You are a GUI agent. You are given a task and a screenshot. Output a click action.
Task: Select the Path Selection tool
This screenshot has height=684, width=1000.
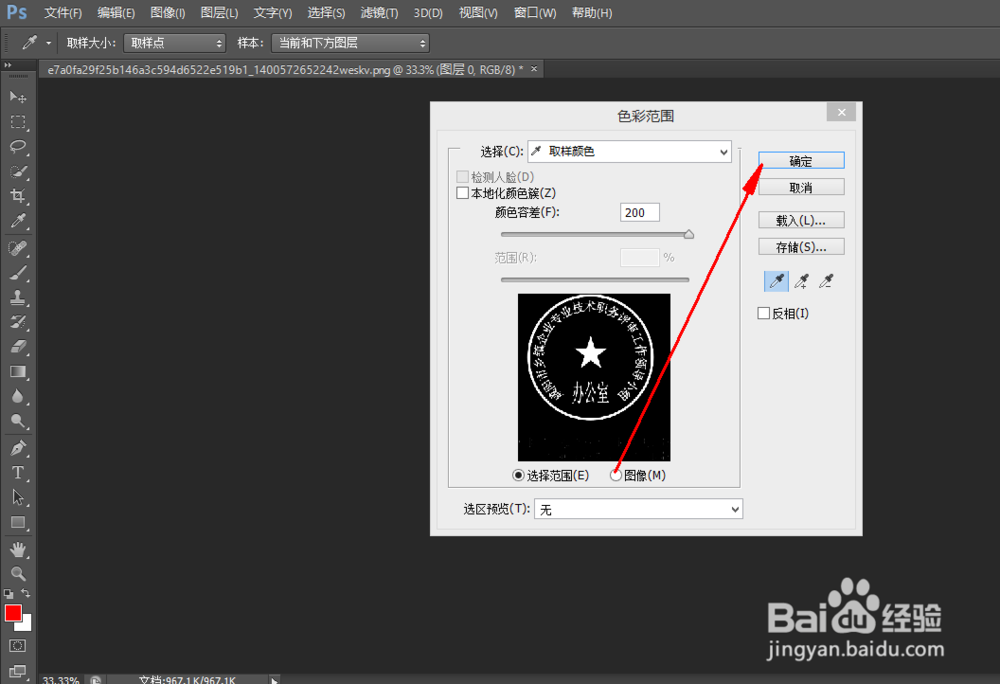pyautogui.click(x=18, y=498)
